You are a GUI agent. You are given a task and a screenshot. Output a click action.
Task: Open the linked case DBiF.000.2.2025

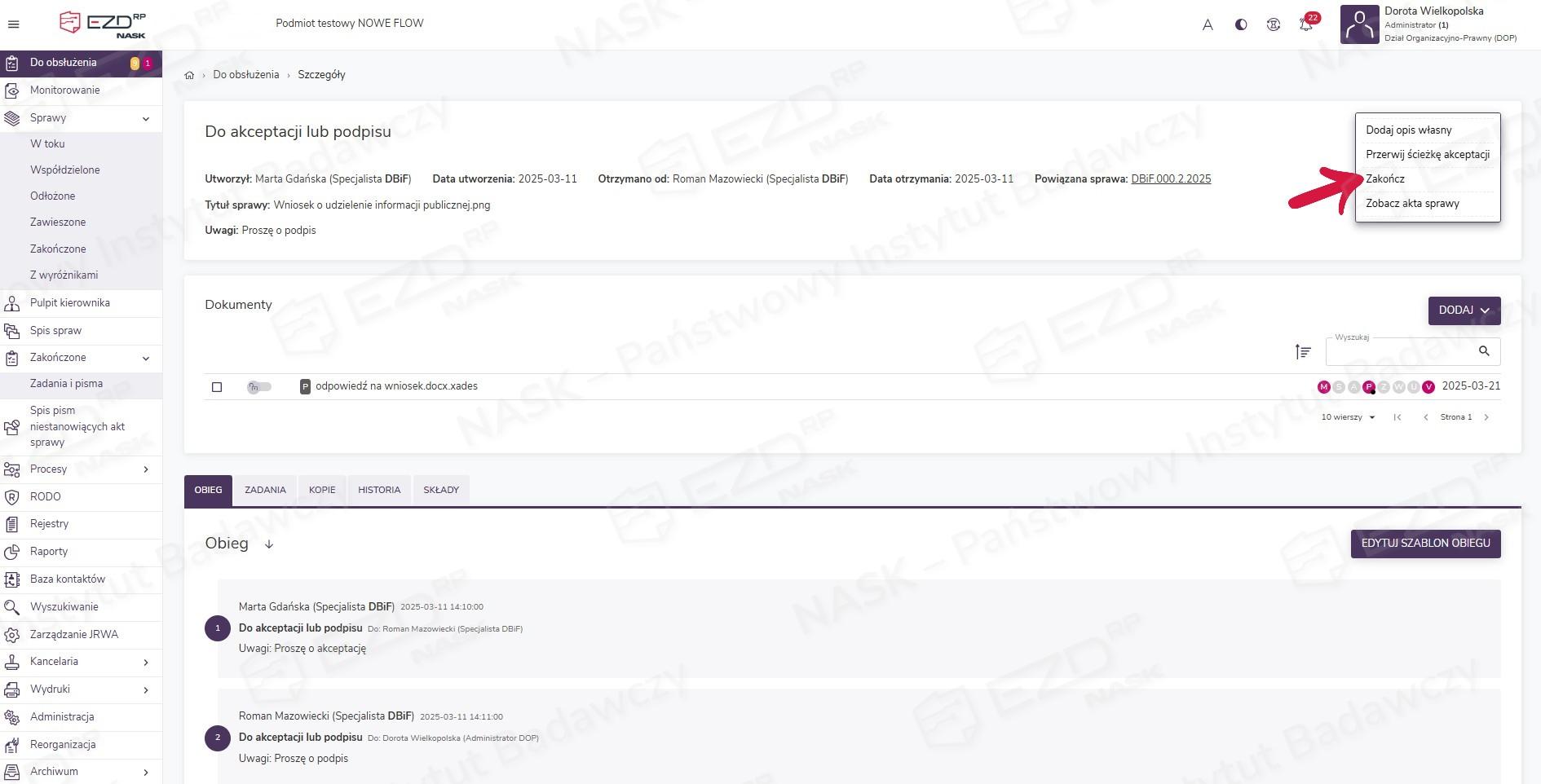click(1170, 179)
